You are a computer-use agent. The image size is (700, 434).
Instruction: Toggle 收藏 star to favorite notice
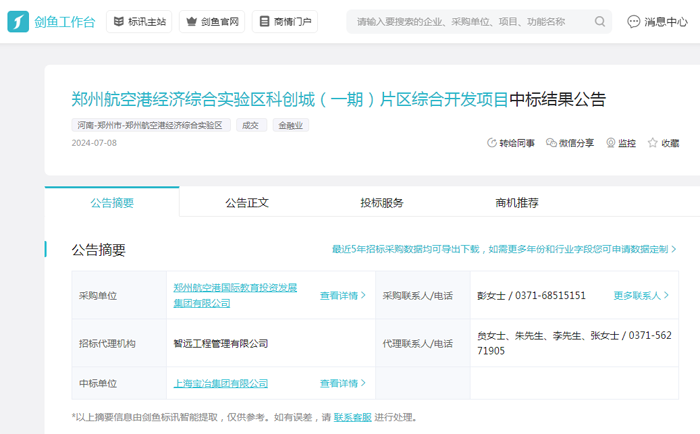click(x=653, y=143)
